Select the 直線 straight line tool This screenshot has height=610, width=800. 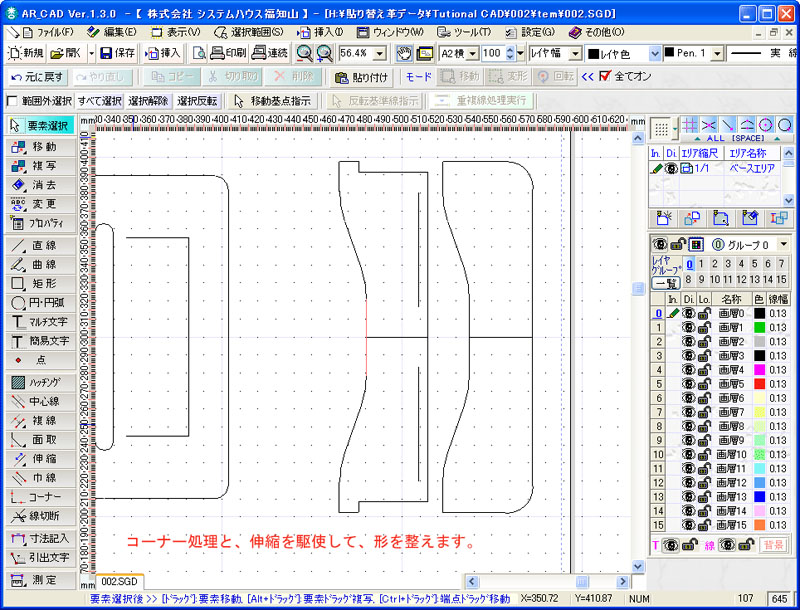[x=41, y=245]
